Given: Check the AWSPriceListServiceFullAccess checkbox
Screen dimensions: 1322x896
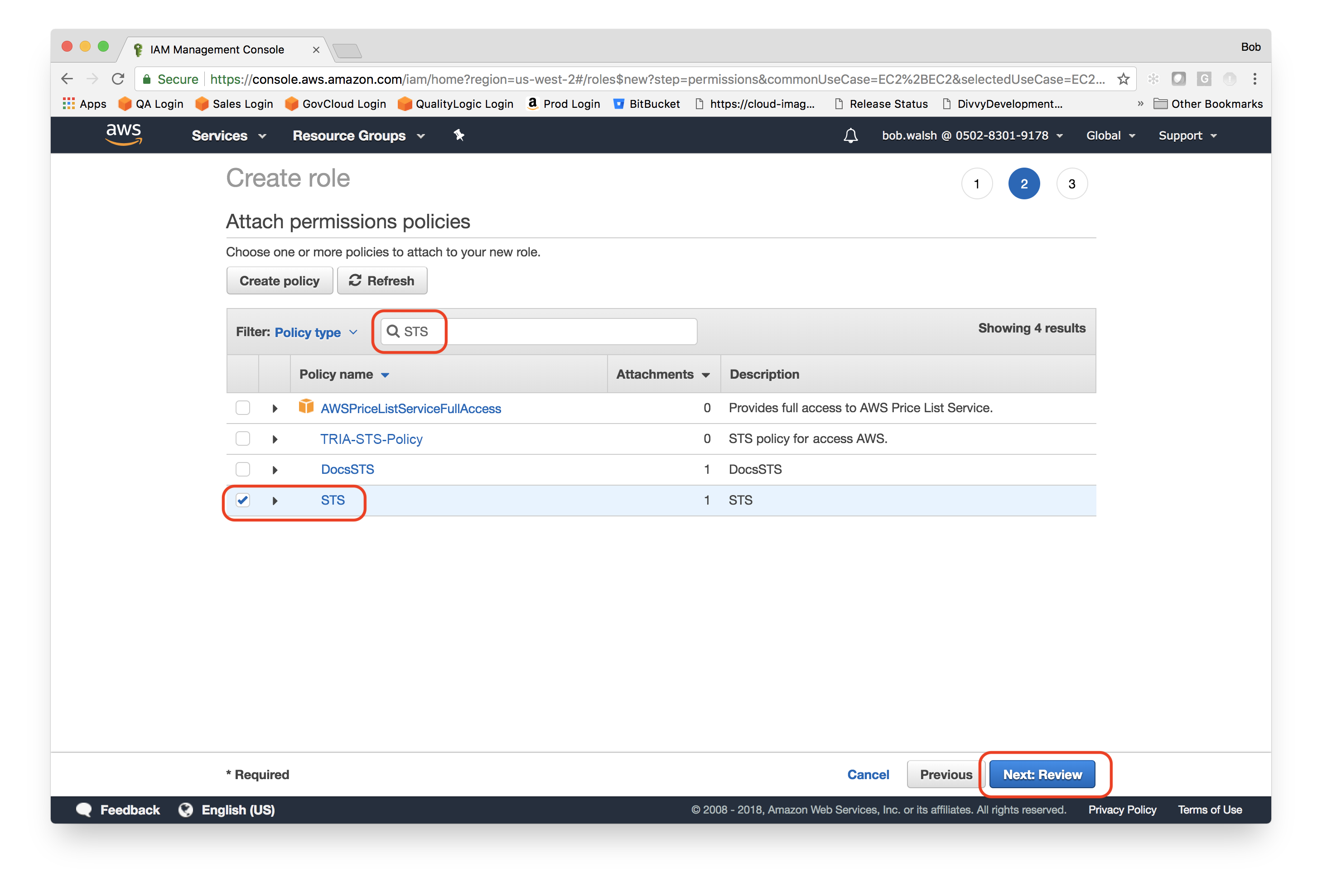Looking at the screenshot, I should click(x=243, y=408).
